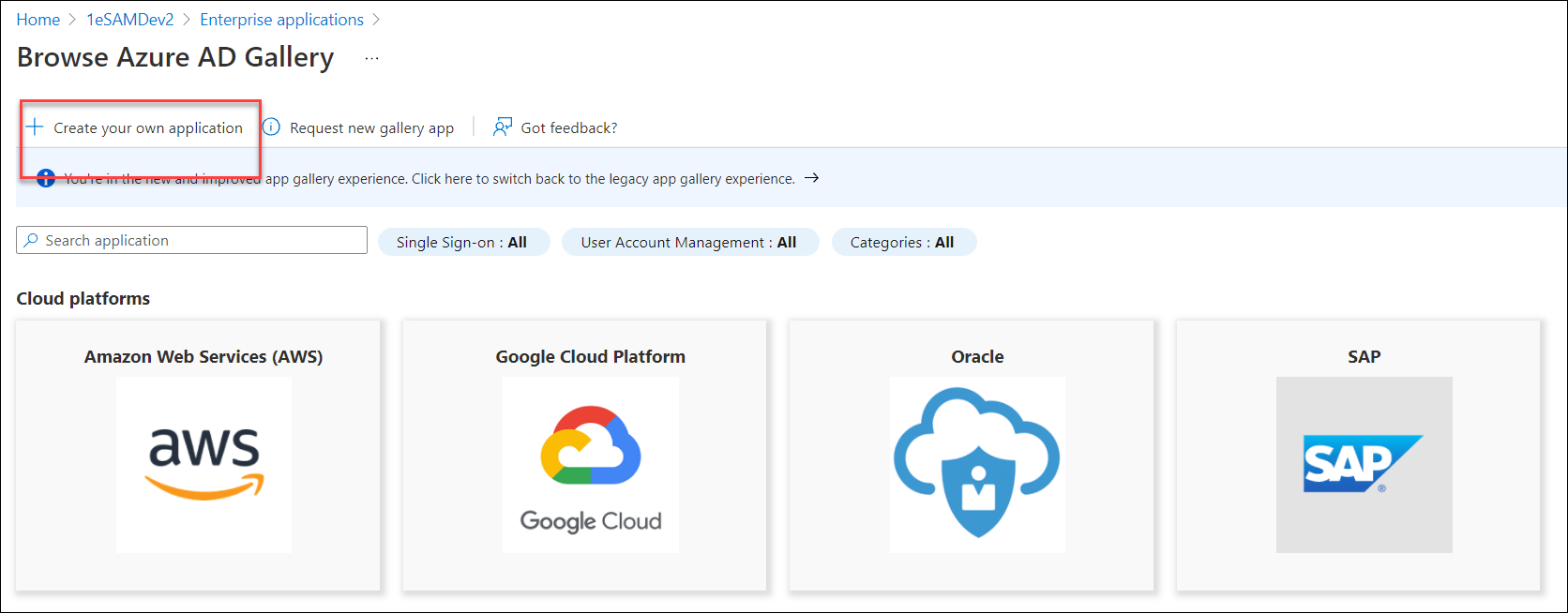This screenshot has height=613, width=1568.
Task: Select the Google Cloud logo
Action: tap(591, 464)
